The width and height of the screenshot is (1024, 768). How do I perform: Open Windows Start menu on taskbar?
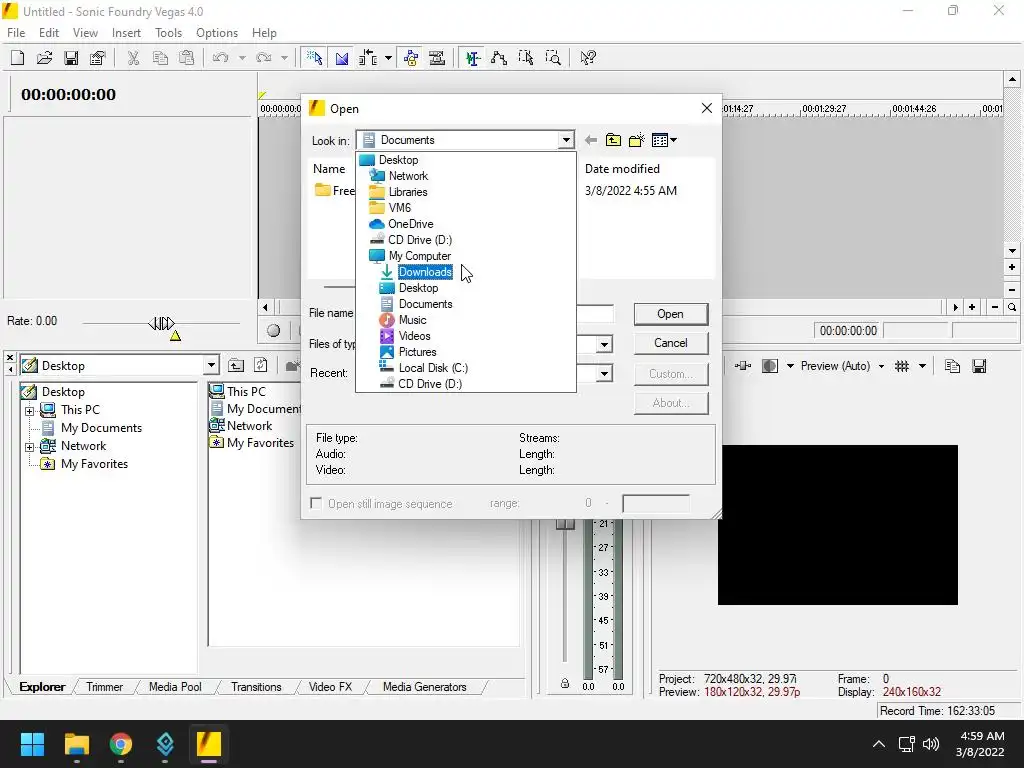point(32,744)
